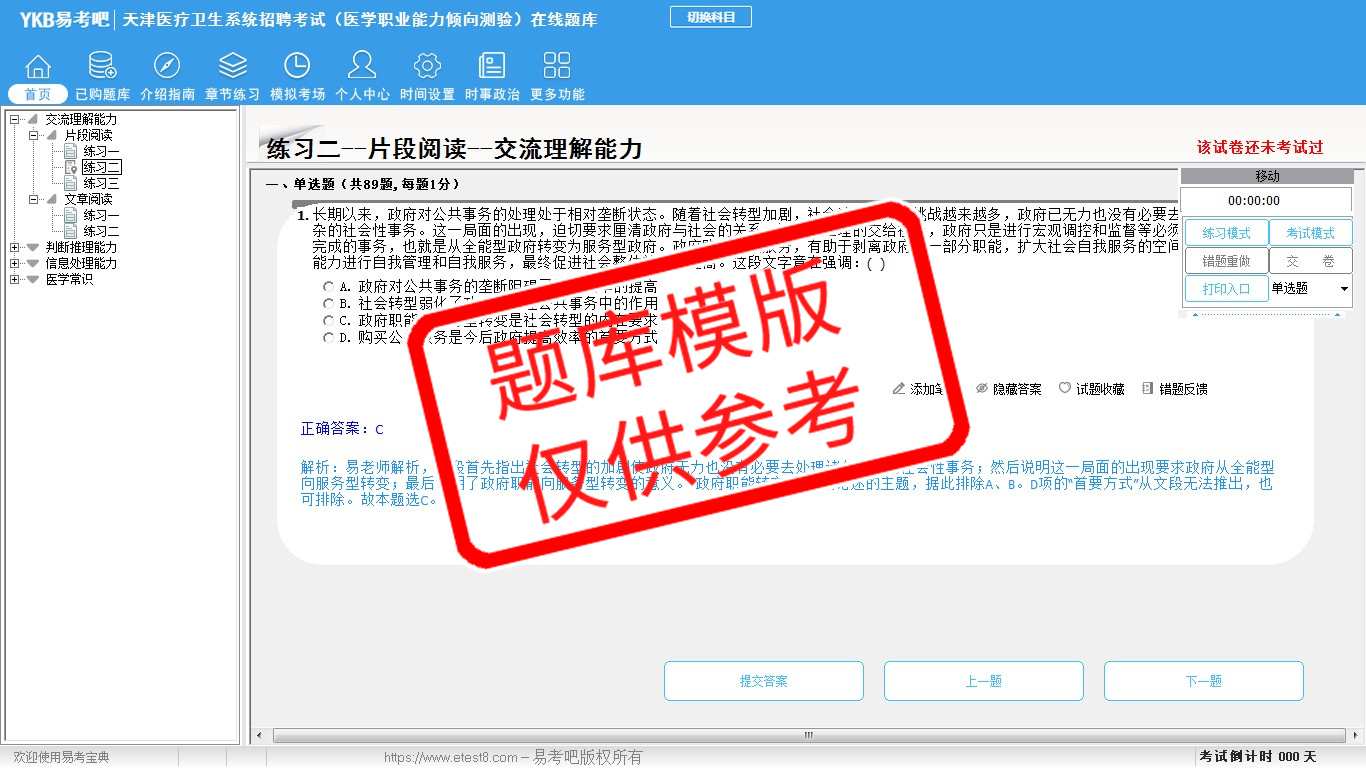This screenshot has height=768, width=1366.
Task: Open the 已购题库 database icon
Action: coord(102,67)
